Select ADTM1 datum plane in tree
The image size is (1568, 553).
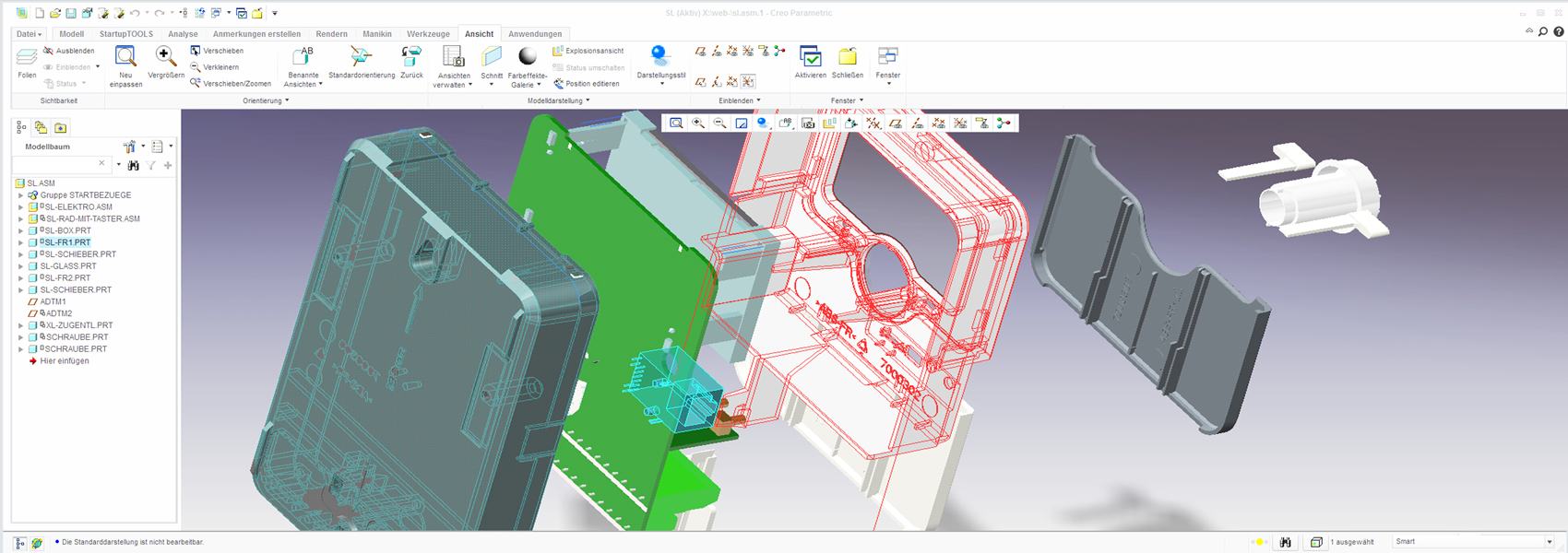pyautogui.click(x=53, y=301)
